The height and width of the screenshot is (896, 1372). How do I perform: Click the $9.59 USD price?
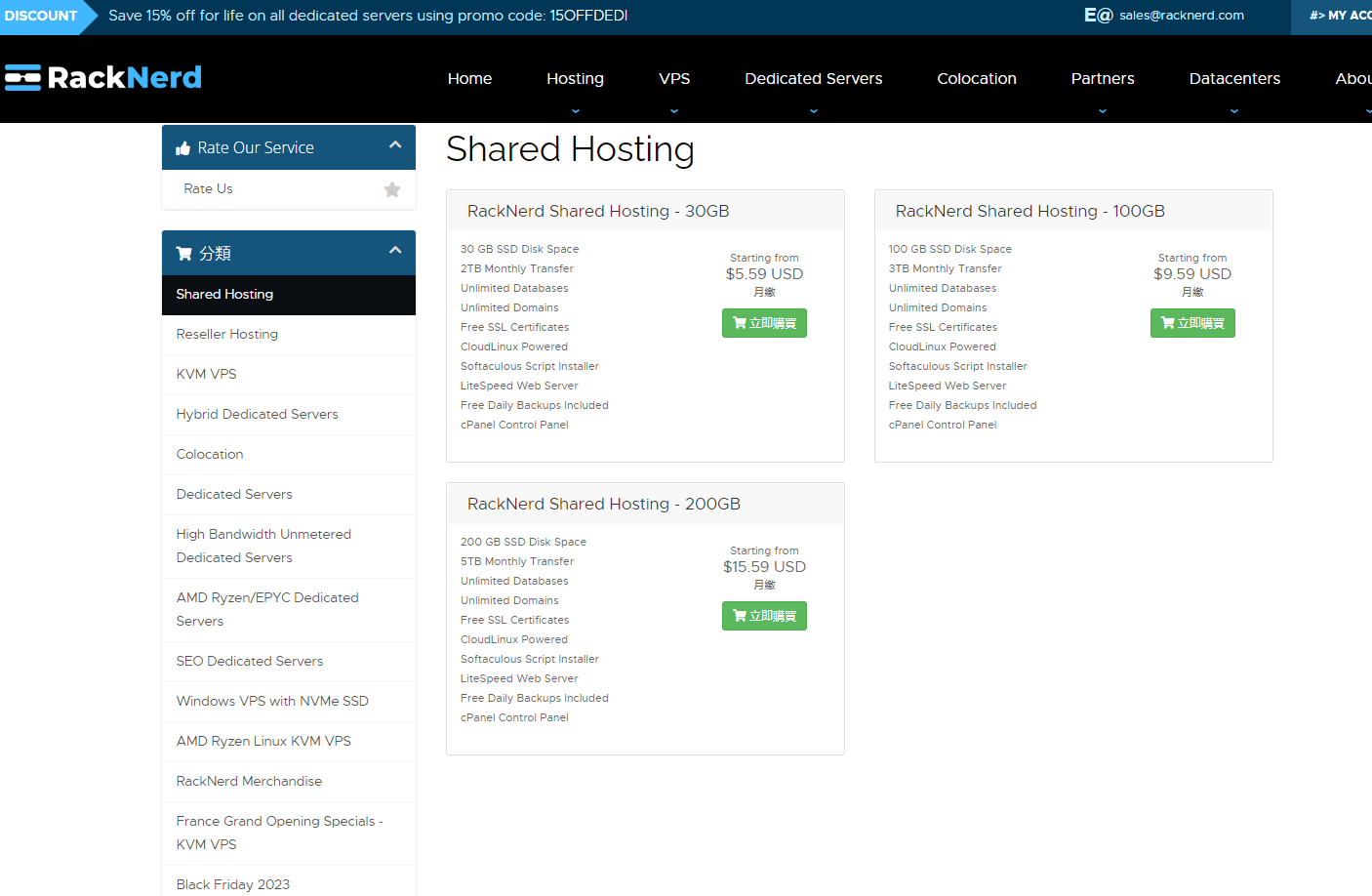coord(1192,274)
